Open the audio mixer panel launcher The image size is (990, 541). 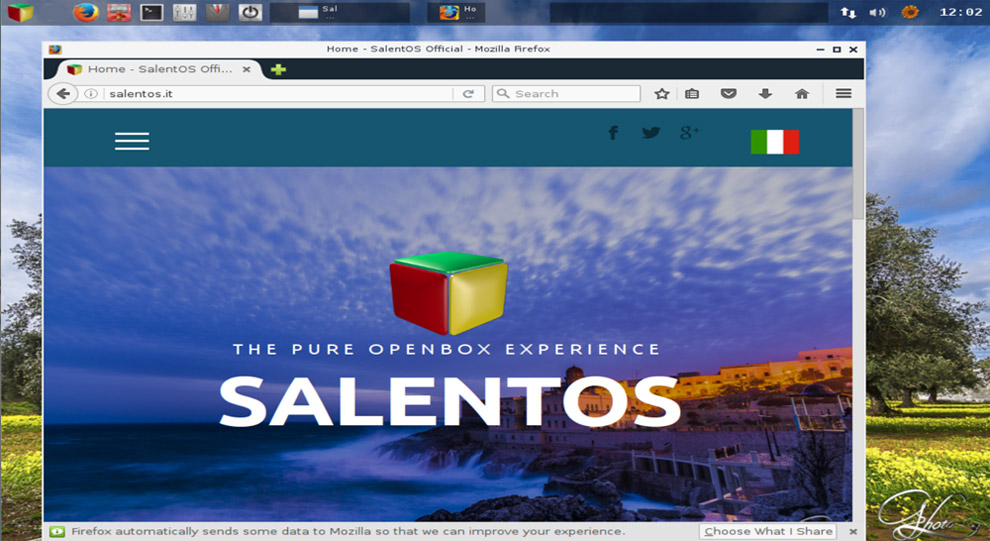coord(184,12)
